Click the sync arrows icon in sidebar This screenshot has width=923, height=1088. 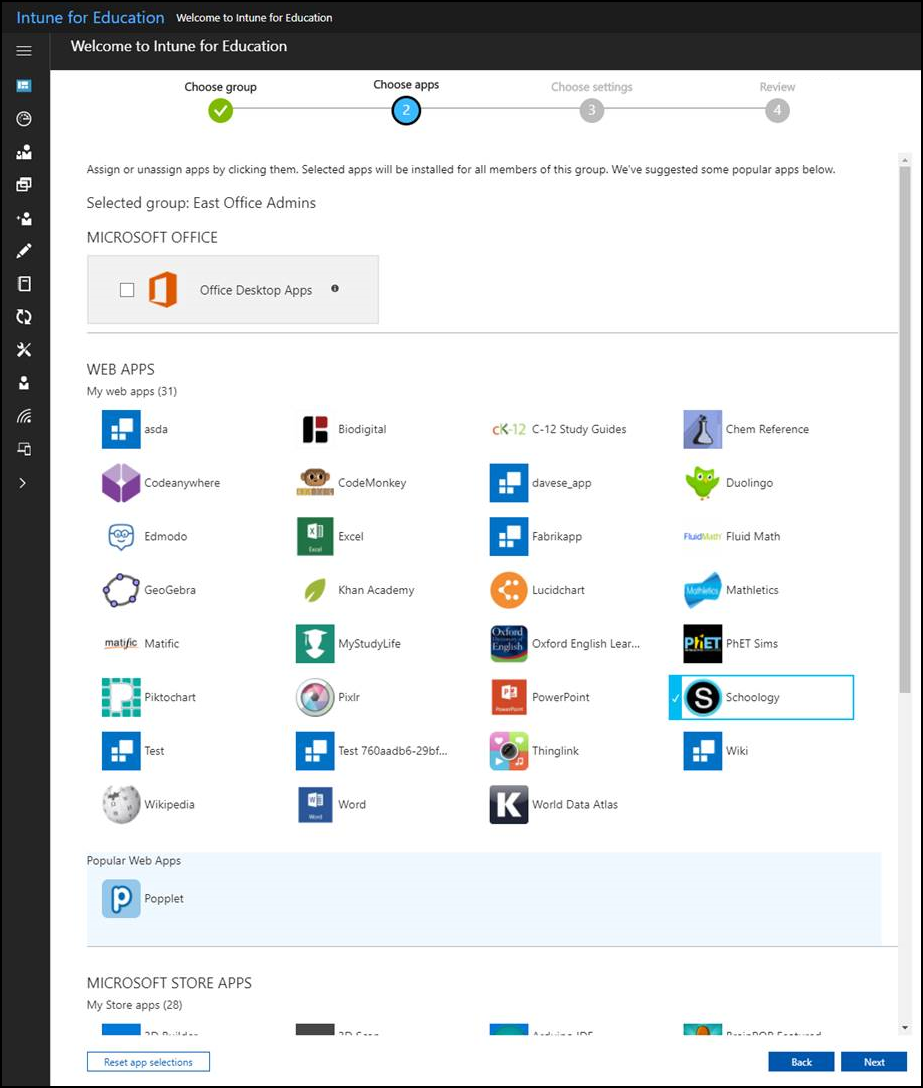[24, 317]
